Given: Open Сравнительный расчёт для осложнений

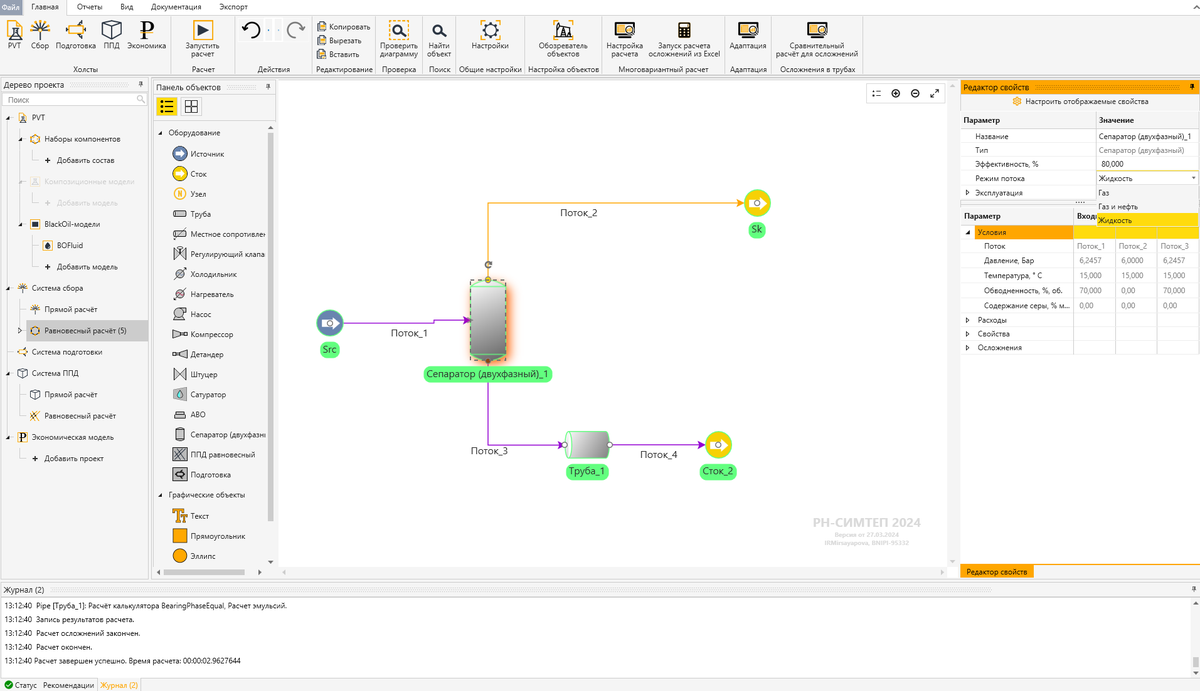Looking at the screenshot, I should (816, 39).
